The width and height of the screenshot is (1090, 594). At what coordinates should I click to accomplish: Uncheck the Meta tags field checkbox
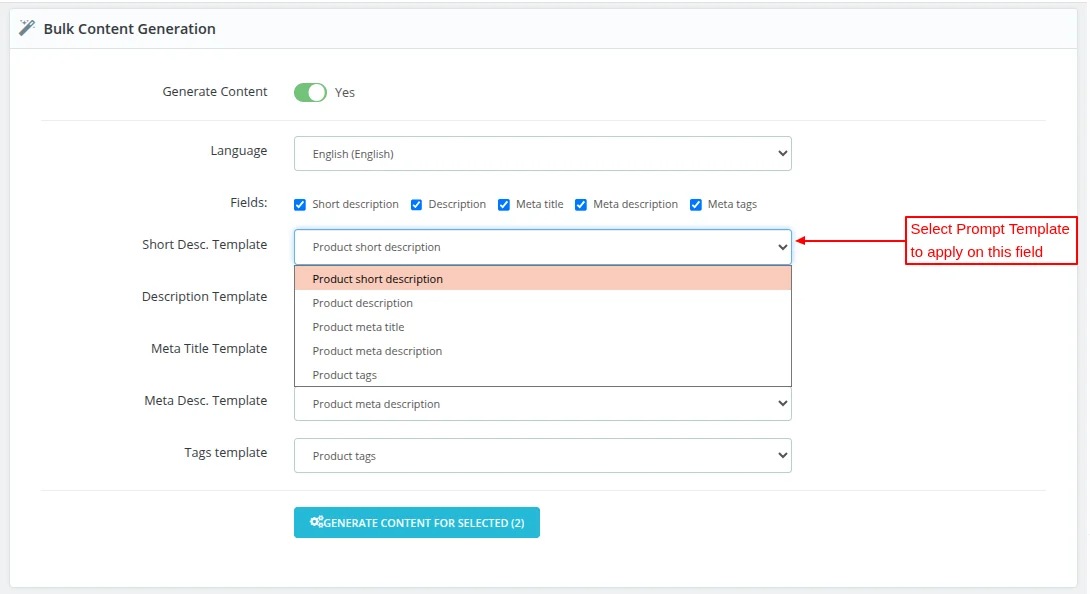(x=695, y=204)
